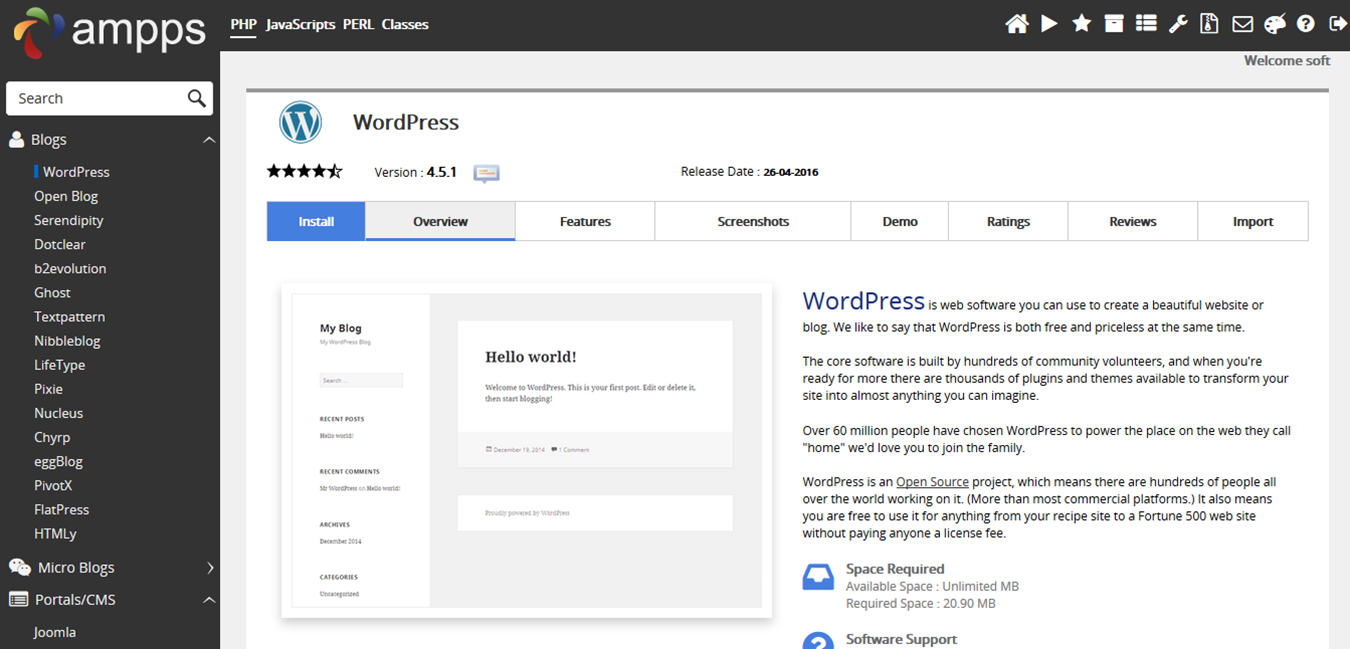This screenshot has height=649, width=1350.
Task: Click the star rating for WordPress
Action: 304,171
